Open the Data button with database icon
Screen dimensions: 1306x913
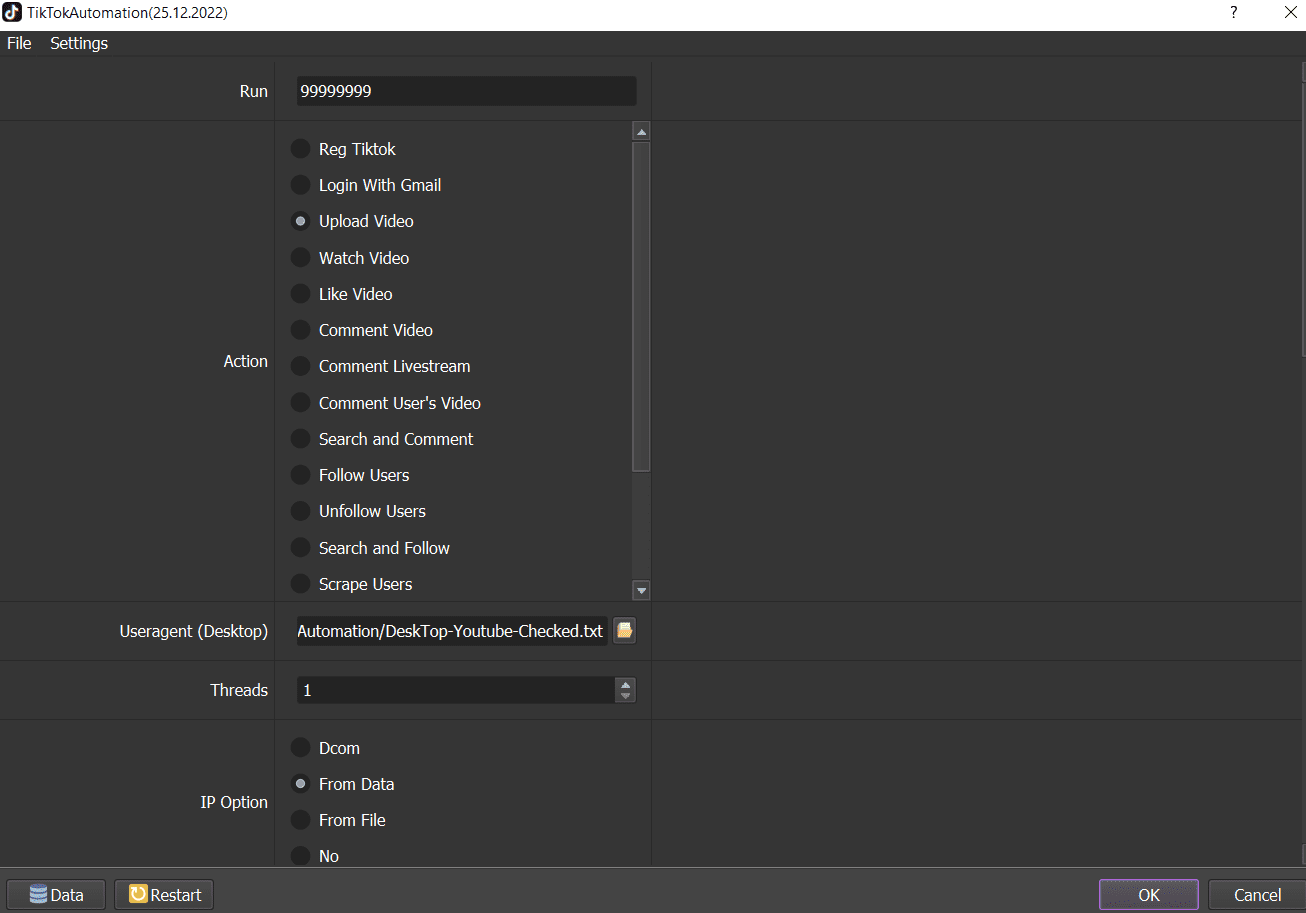point(56,895)
